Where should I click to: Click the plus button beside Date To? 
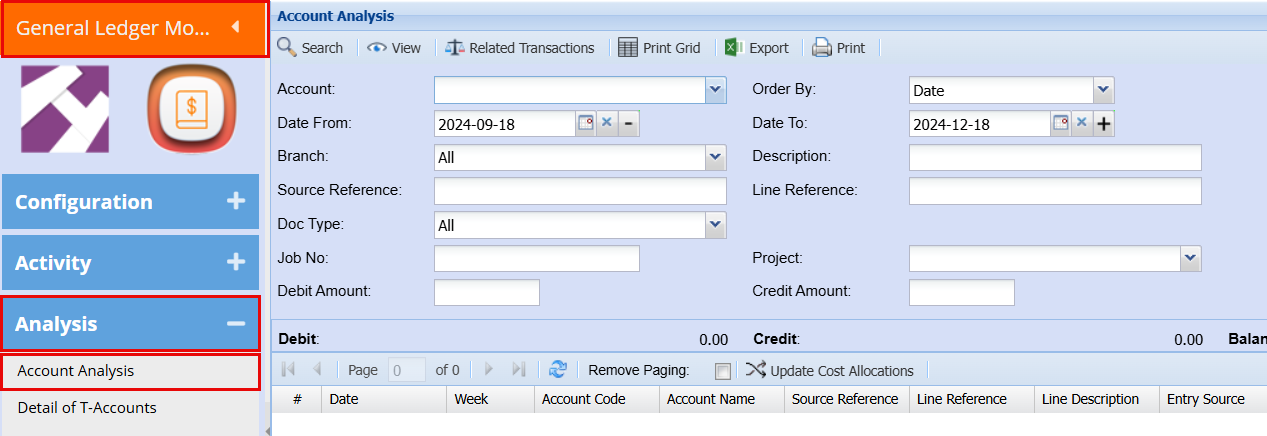coord(1103,123)
